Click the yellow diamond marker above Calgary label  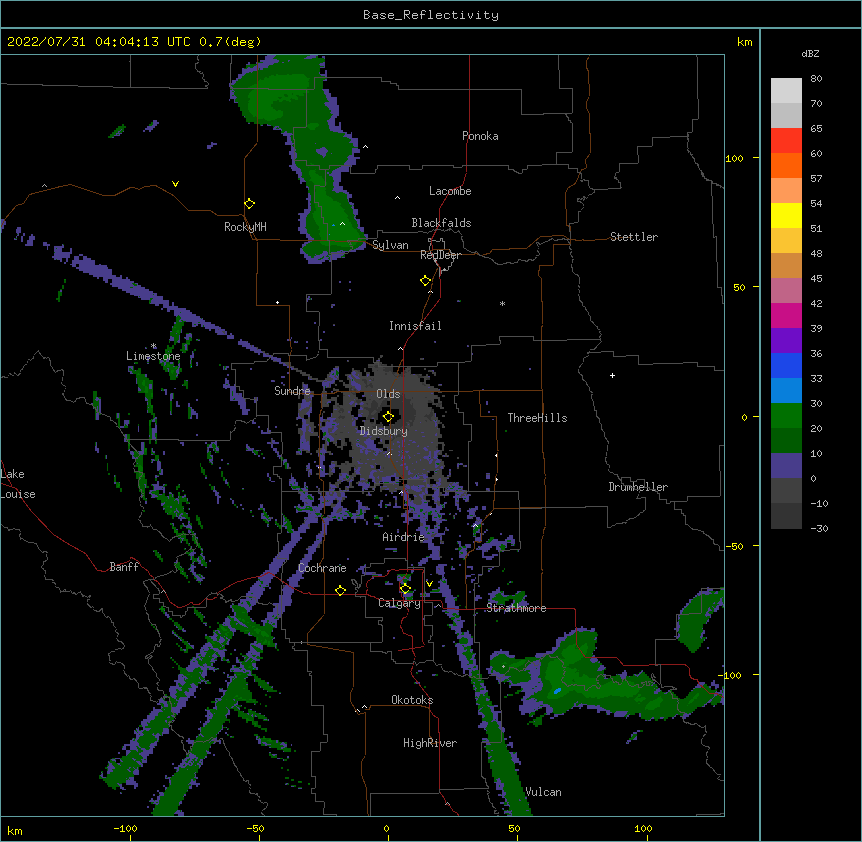coord(405,589)
